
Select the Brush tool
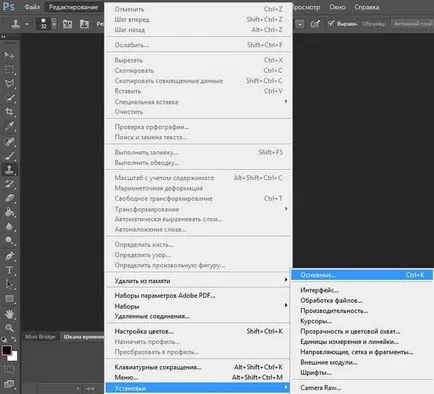tap(9, 156)
